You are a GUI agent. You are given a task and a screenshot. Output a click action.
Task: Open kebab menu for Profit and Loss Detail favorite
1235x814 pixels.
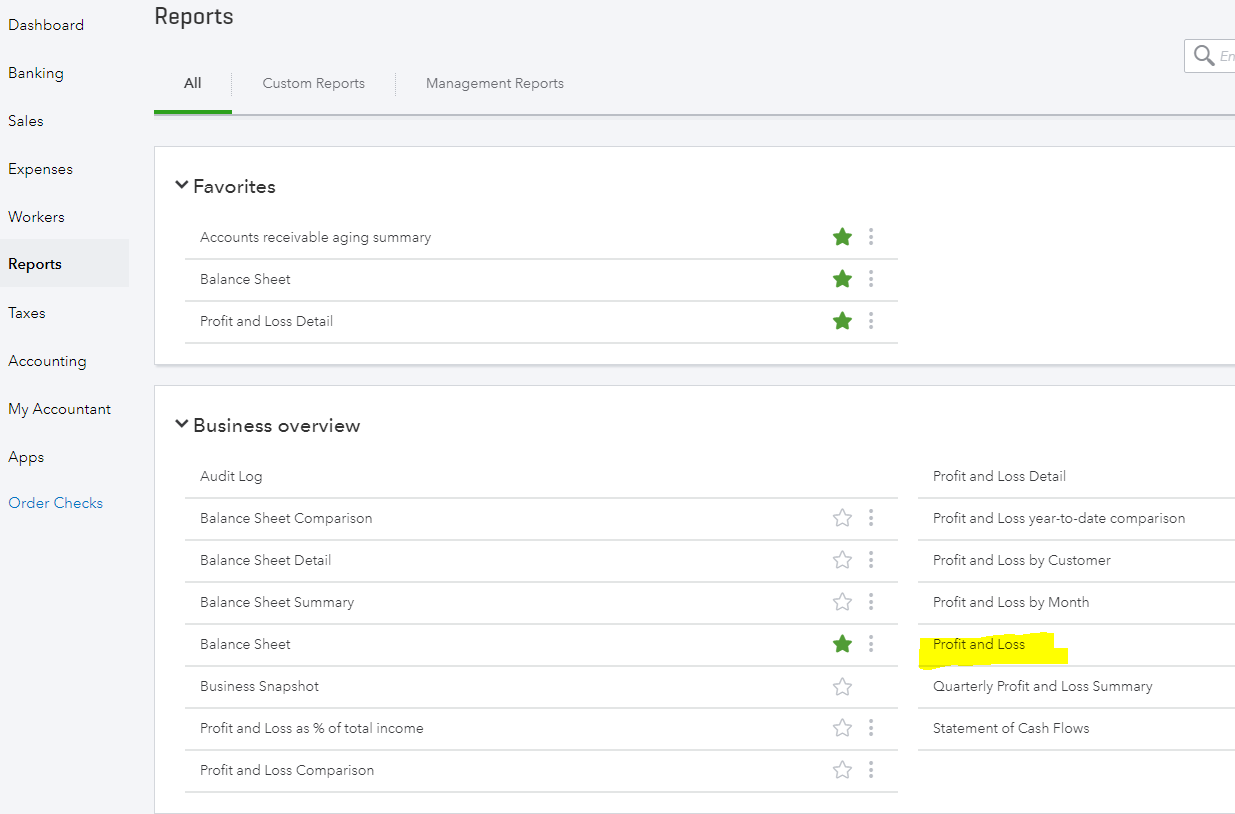(871, 321)
